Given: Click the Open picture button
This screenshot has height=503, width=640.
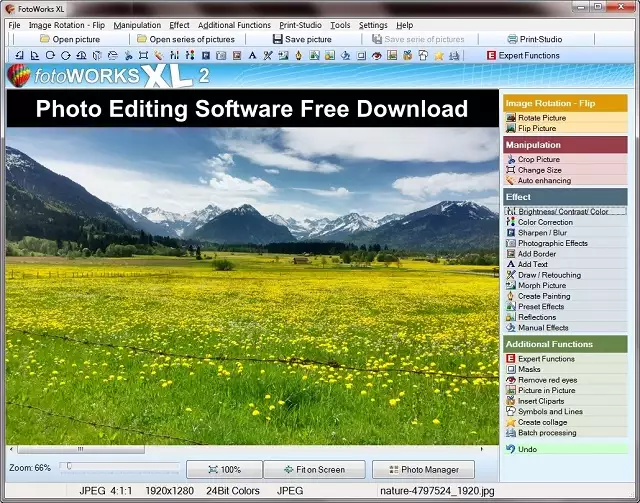Looking at the screenshot, I should pyautogui.click(x=68, y=40).
